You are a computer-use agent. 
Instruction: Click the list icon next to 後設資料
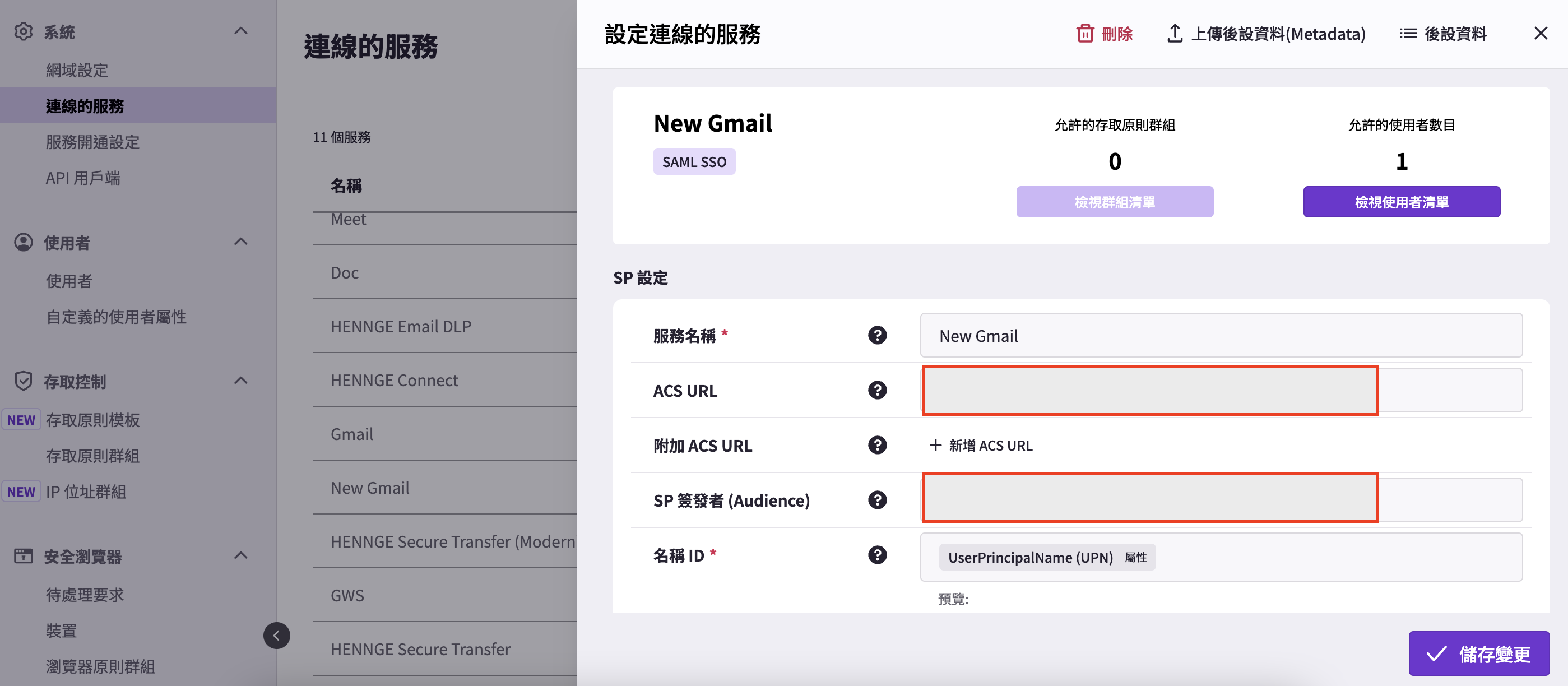pyautogui.click(x=1408, y=33)
